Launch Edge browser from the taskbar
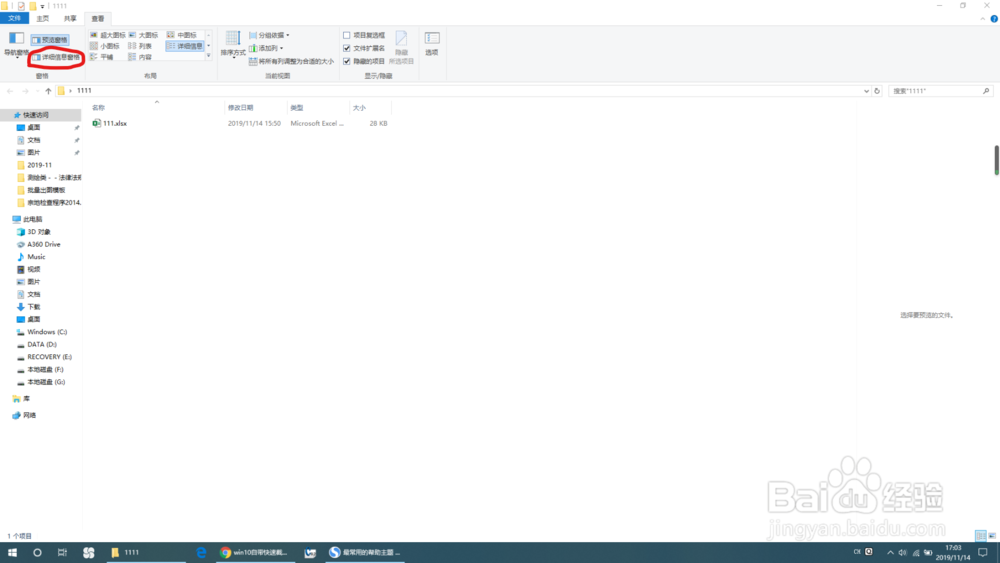 coord(201,553)
